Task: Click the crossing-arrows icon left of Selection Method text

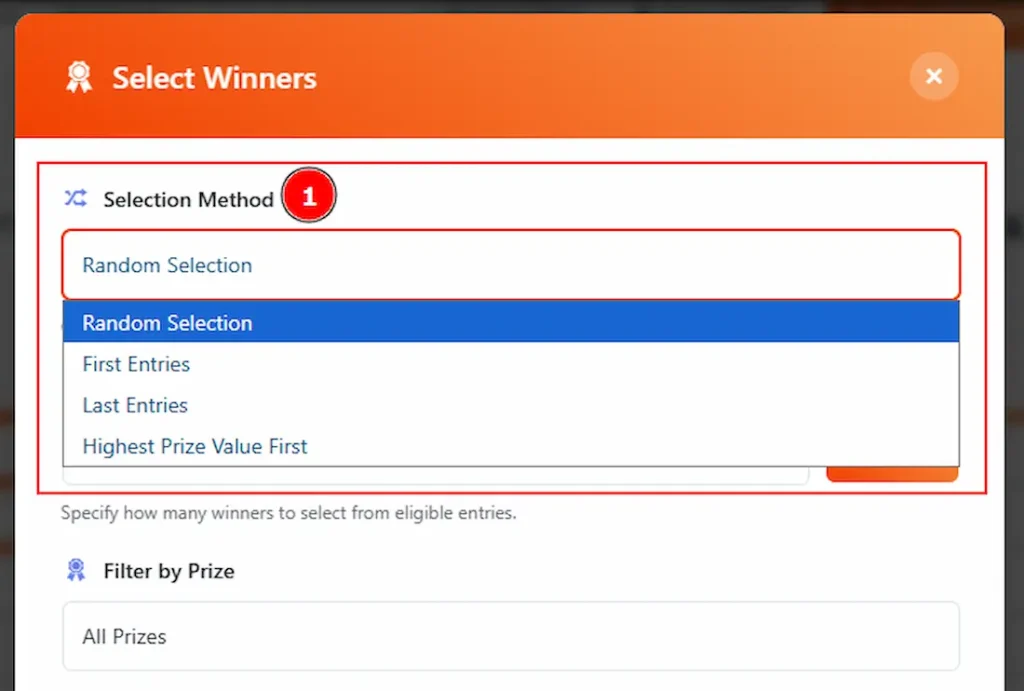Action: (74, 199)
